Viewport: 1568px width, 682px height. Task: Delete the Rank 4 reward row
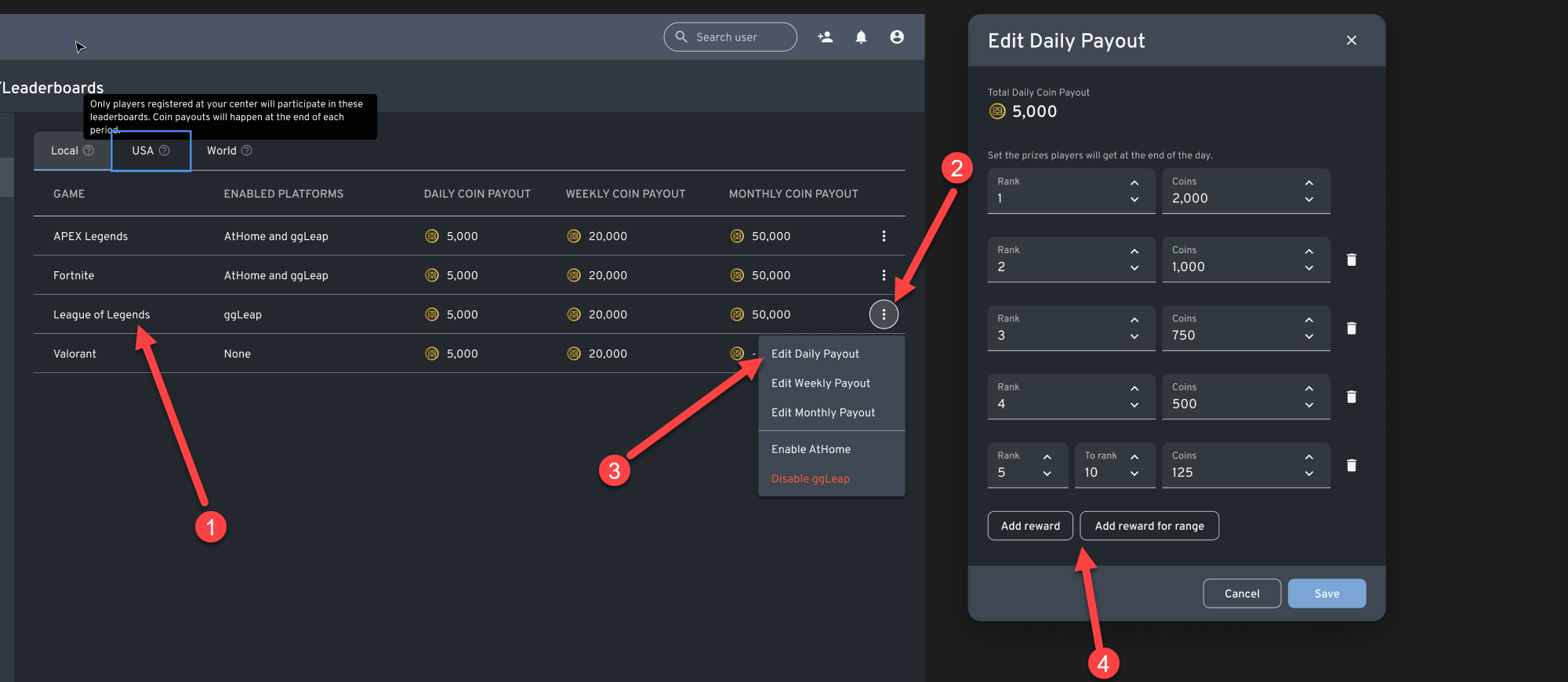(x=1352, y=397)
